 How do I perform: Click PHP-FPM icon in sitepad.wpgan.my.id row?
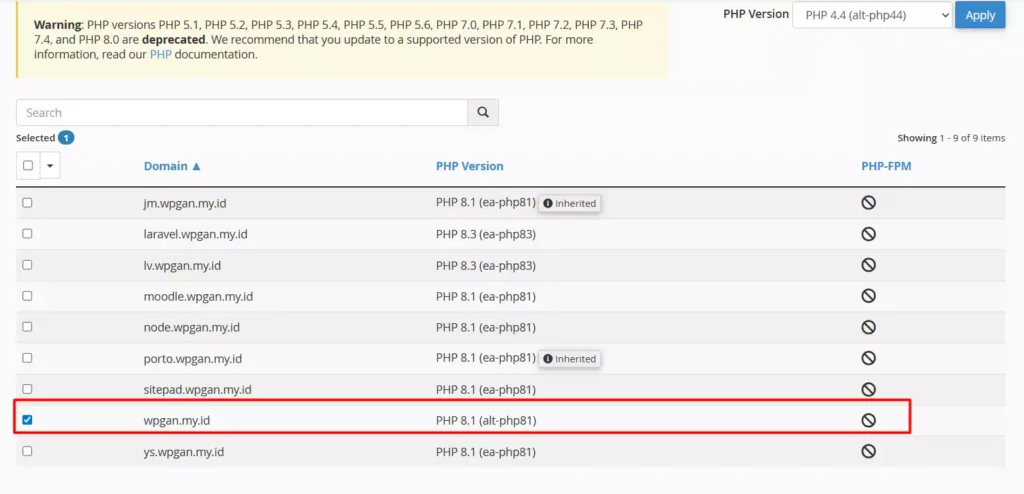[x=868, y=389]
